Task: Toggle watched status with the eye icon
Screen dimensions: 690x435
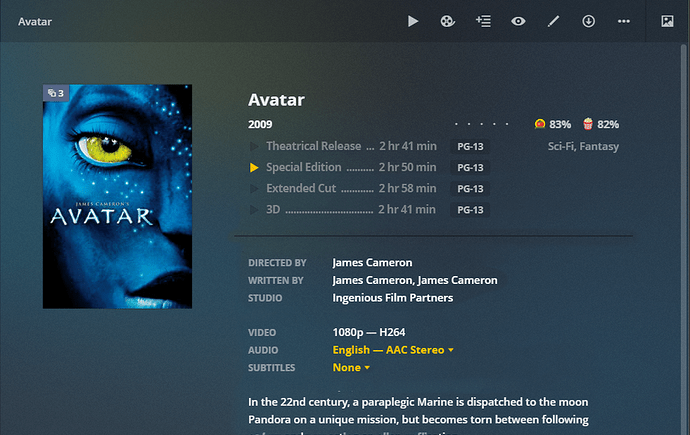Action: tap(518, 21)
